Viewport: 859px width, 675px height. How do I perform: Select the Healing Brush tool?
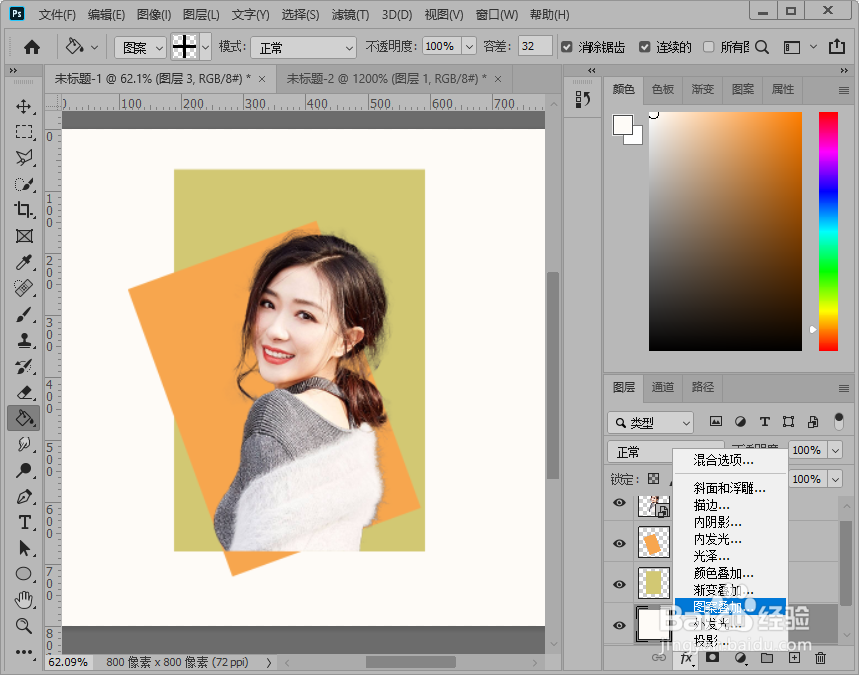[x=24, y=288]
